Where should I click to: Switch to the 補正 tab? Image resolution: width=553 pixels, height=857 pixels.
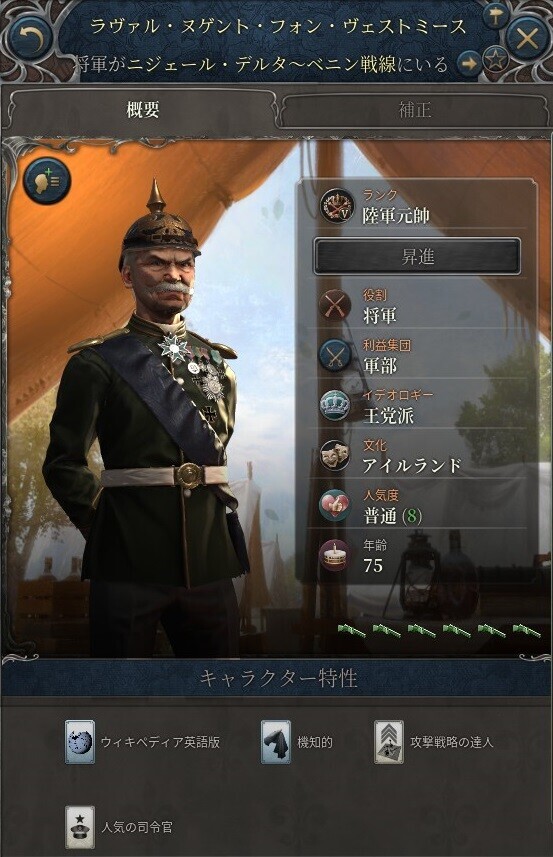coord(414,110)
